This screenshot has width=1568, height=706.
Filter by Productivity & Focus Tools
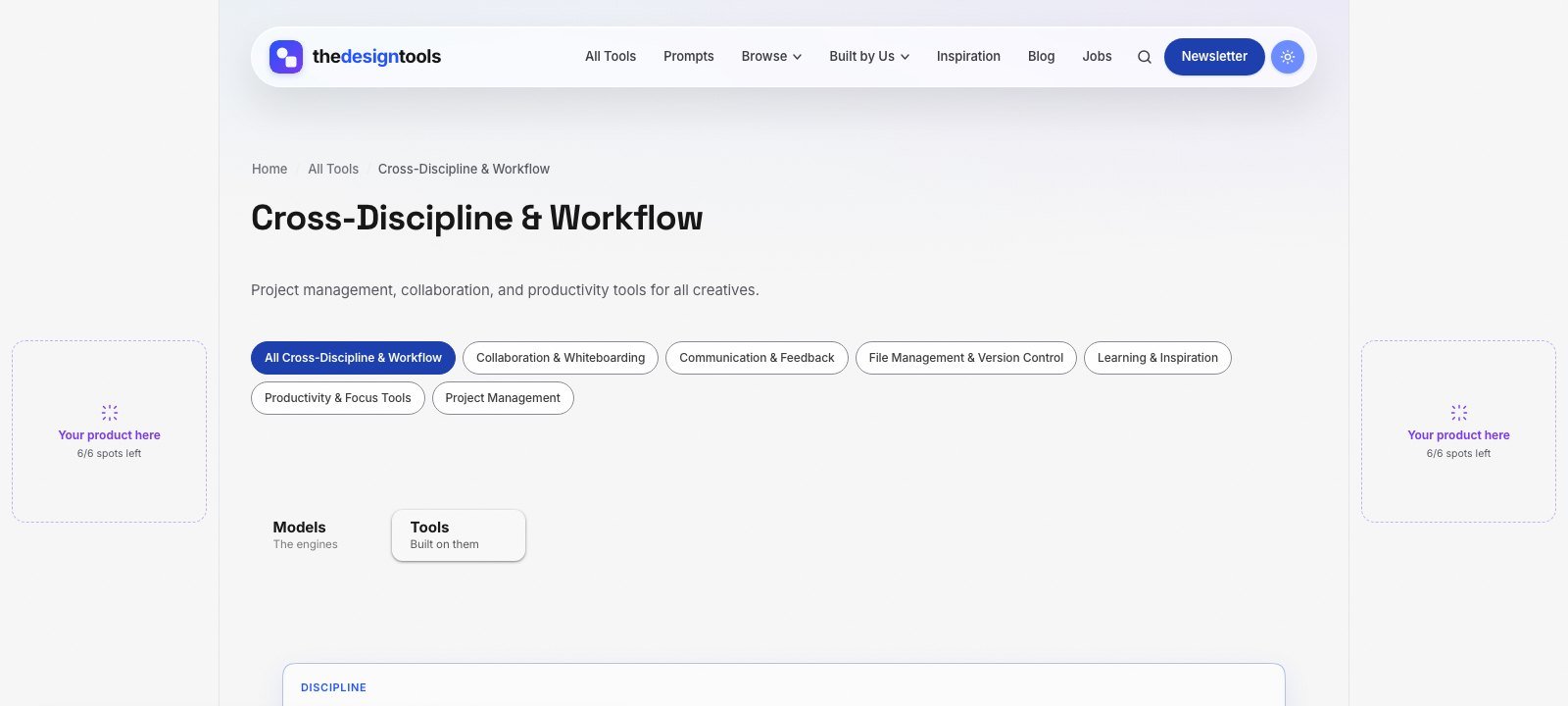tap(338, 398)
